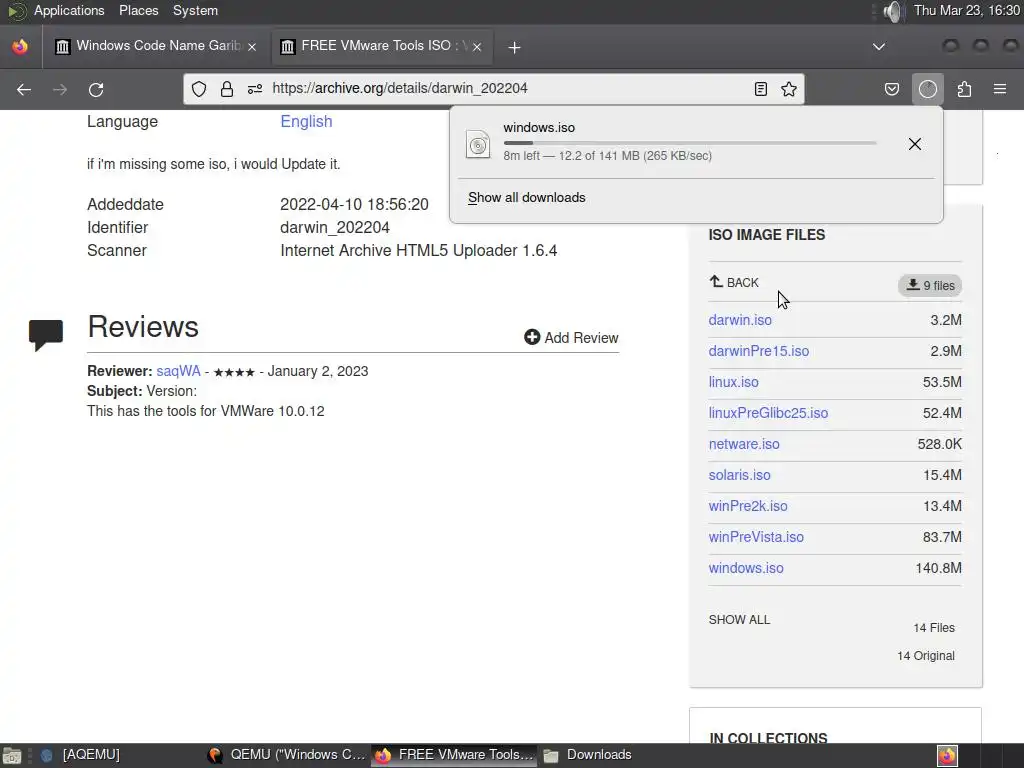This screenshot has height=768, width=1024.
Task: Select the FREE VMware Tools ISO tab
Action: pos(382,46)
